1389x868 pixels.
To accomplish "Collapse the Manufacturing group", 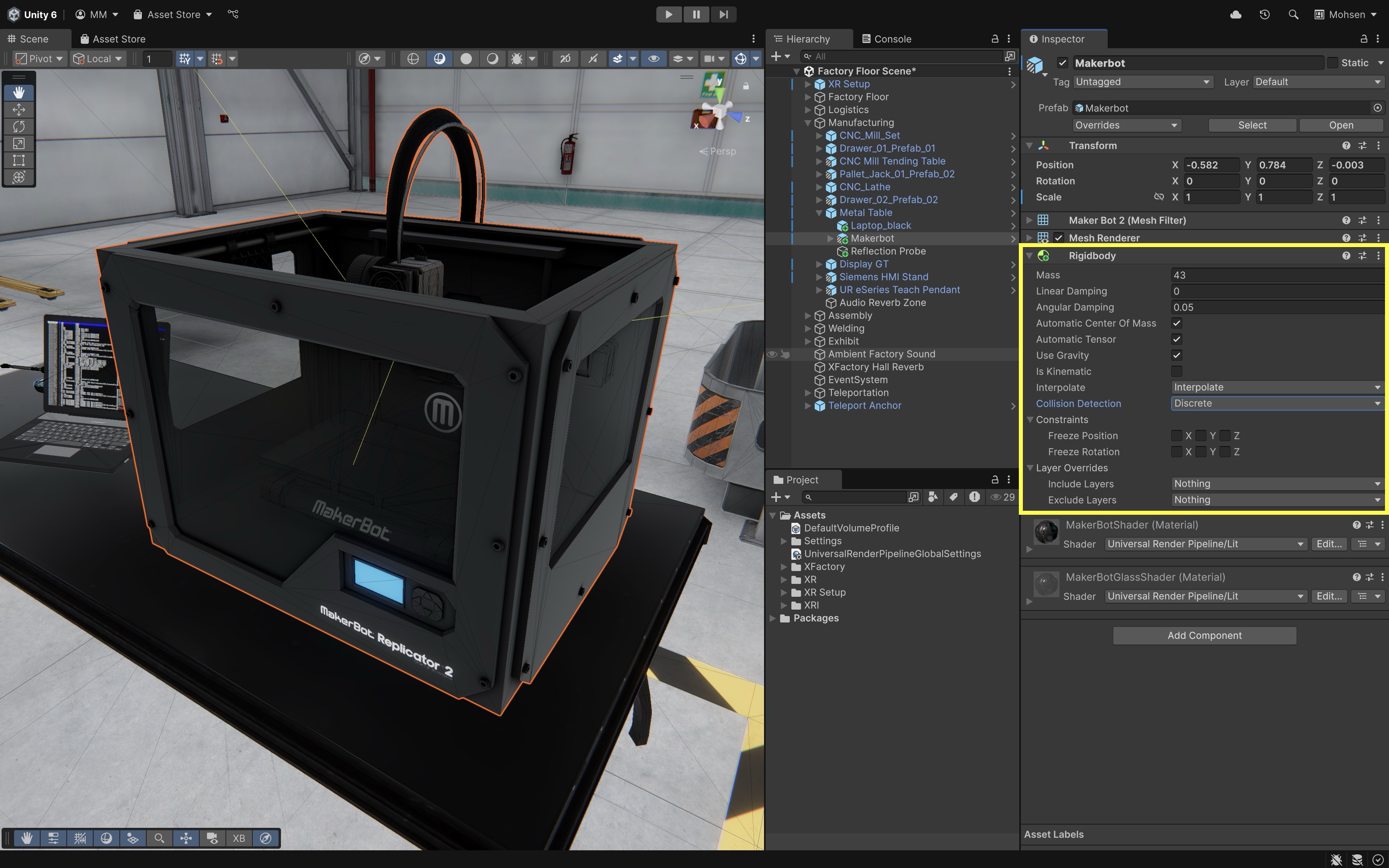I will pyautogui.click(x=808, y=123).
